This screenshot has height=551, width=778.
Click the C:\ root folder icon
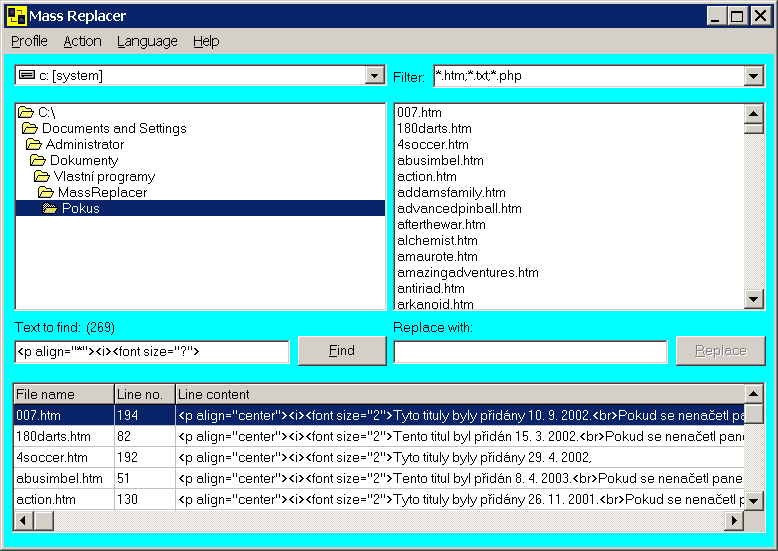(26, 112)
